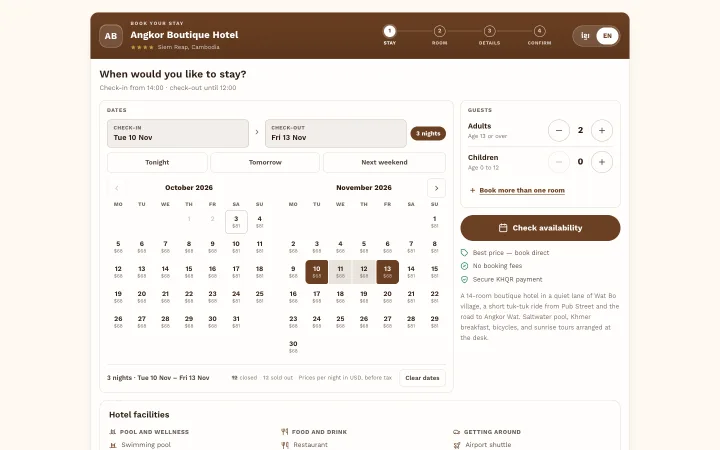
Task: Click the Food and Drink category icon
Action: tap(285, 432)
